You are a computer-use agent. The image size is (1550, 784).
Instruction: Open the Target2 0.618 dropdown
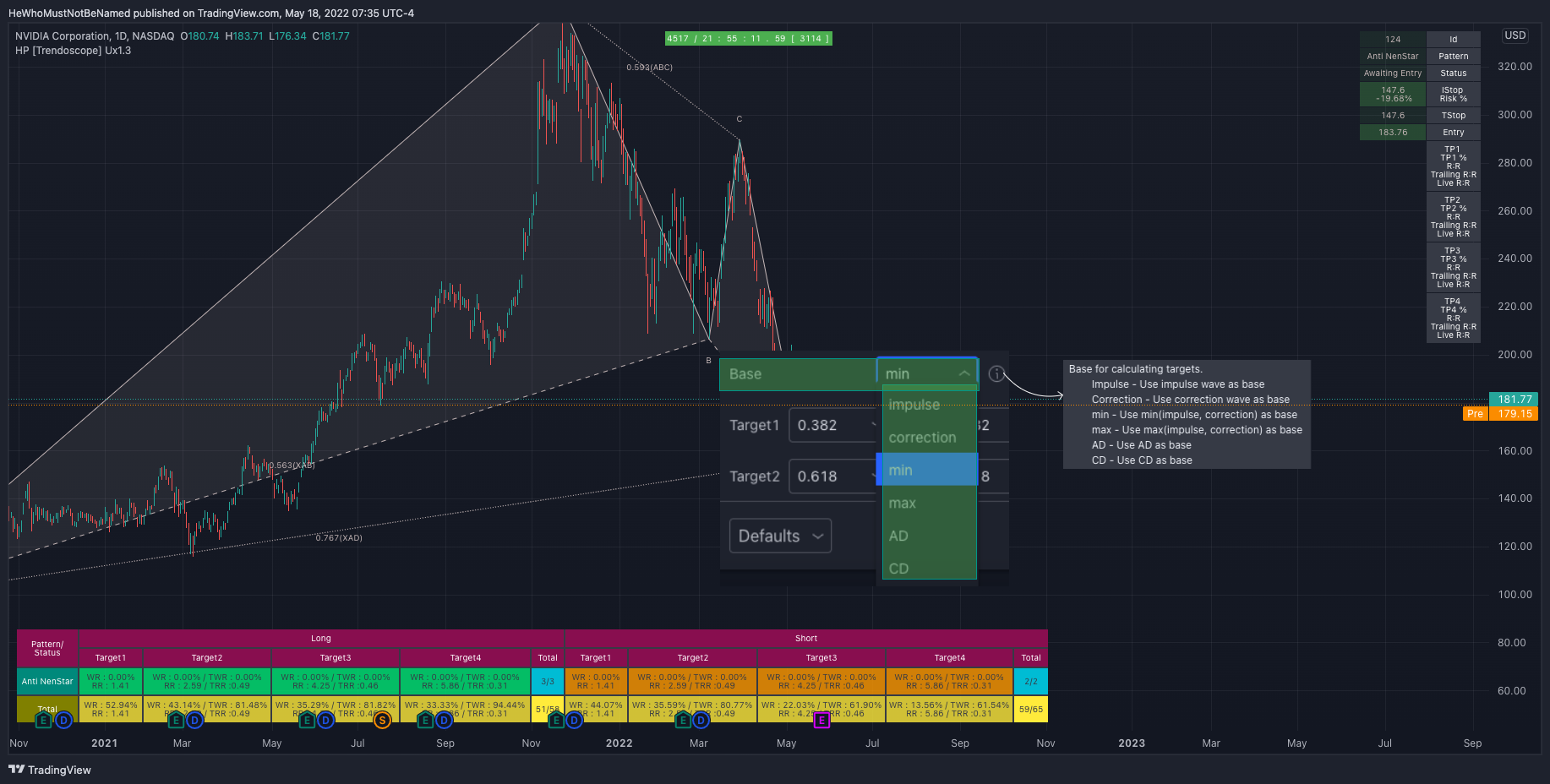(834, 476)
